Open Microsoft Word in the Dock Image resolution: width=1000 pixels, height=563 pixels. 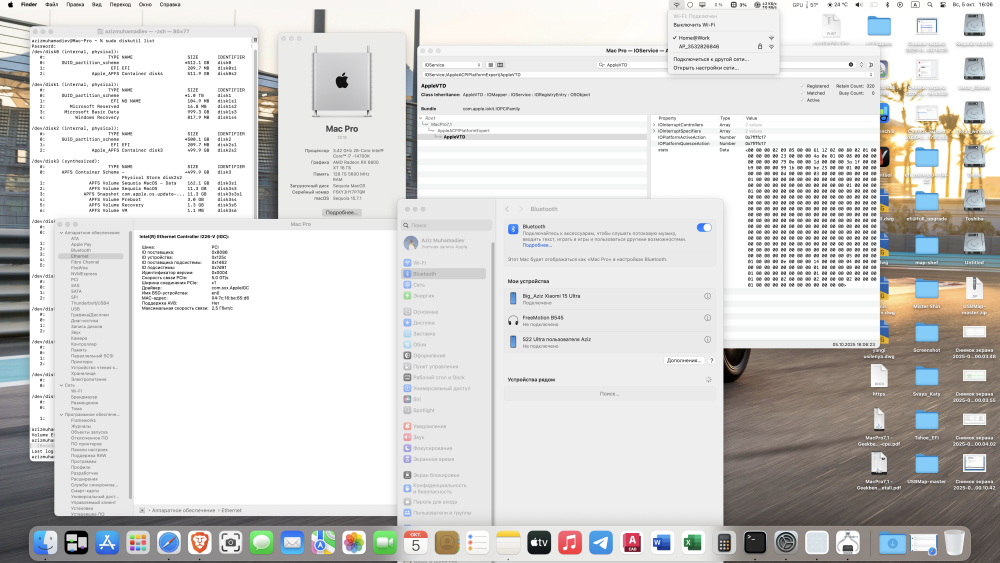[663, 543]
